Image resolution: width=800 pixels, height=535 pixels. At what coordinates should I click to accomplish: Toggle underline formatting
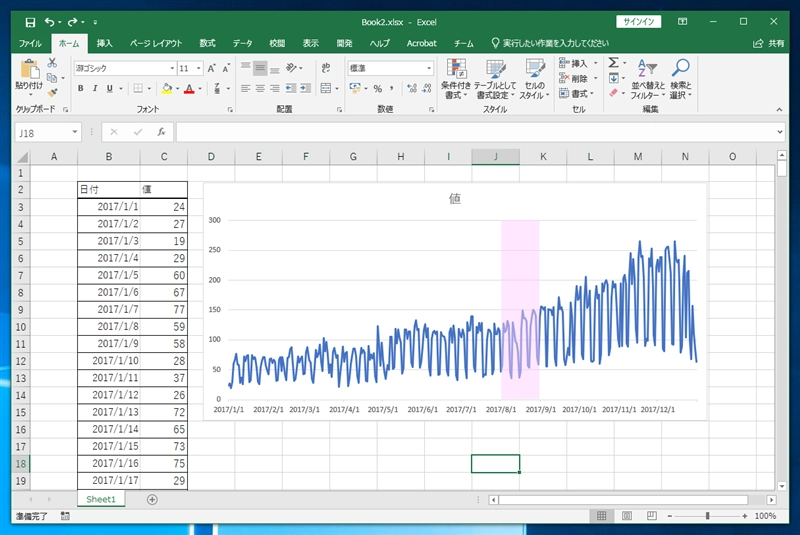(109, 88)
